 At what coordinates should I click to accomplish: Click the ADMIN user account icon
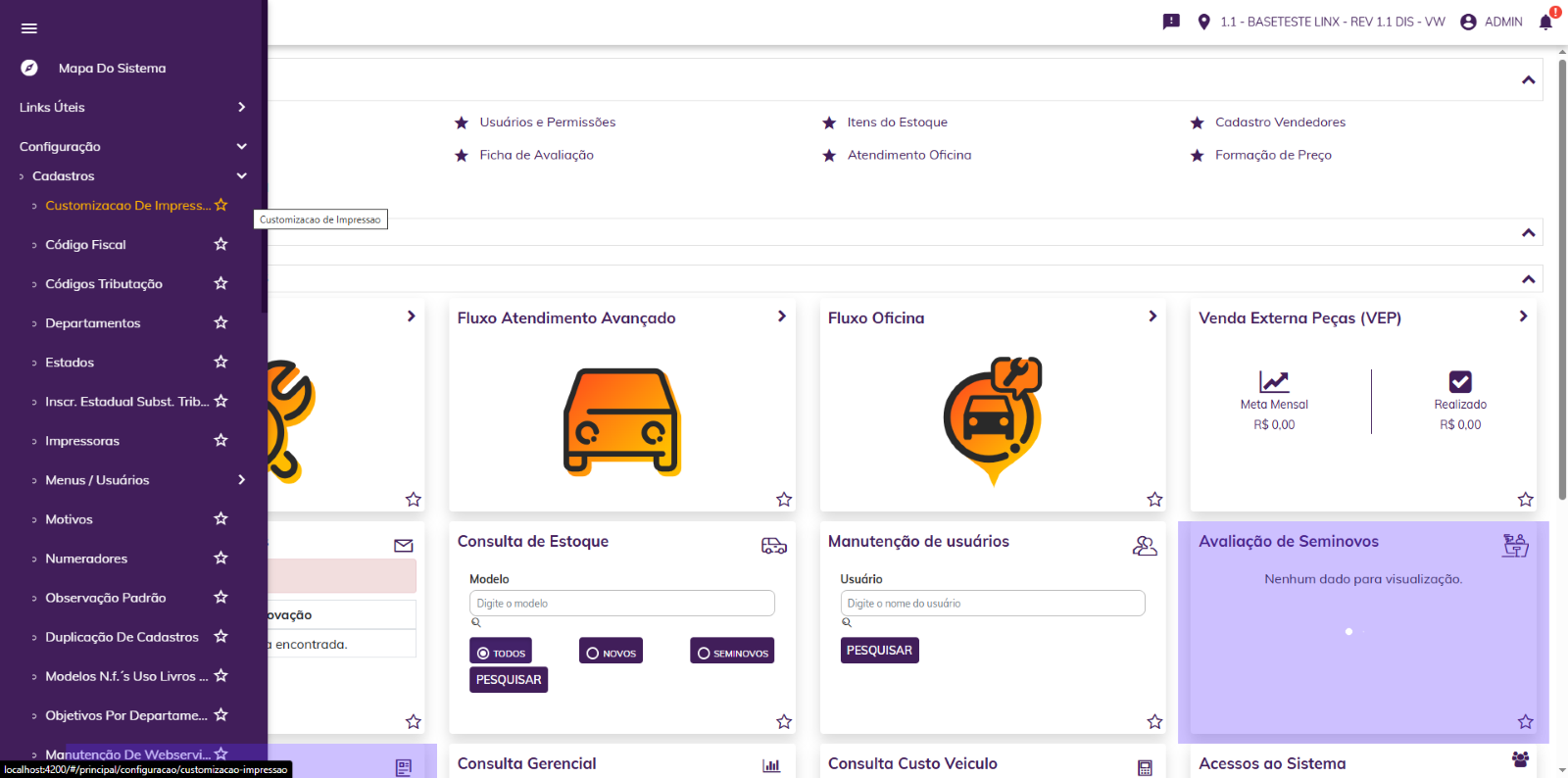click(1468, 22)
